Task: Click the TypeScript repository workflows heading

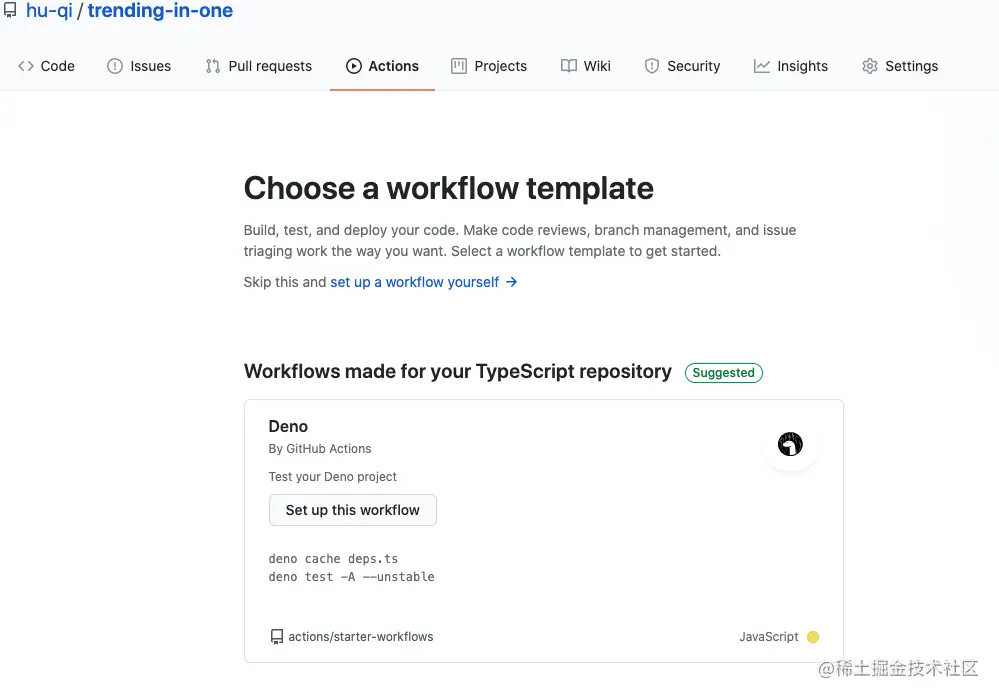Action: (x=457, y=371)
